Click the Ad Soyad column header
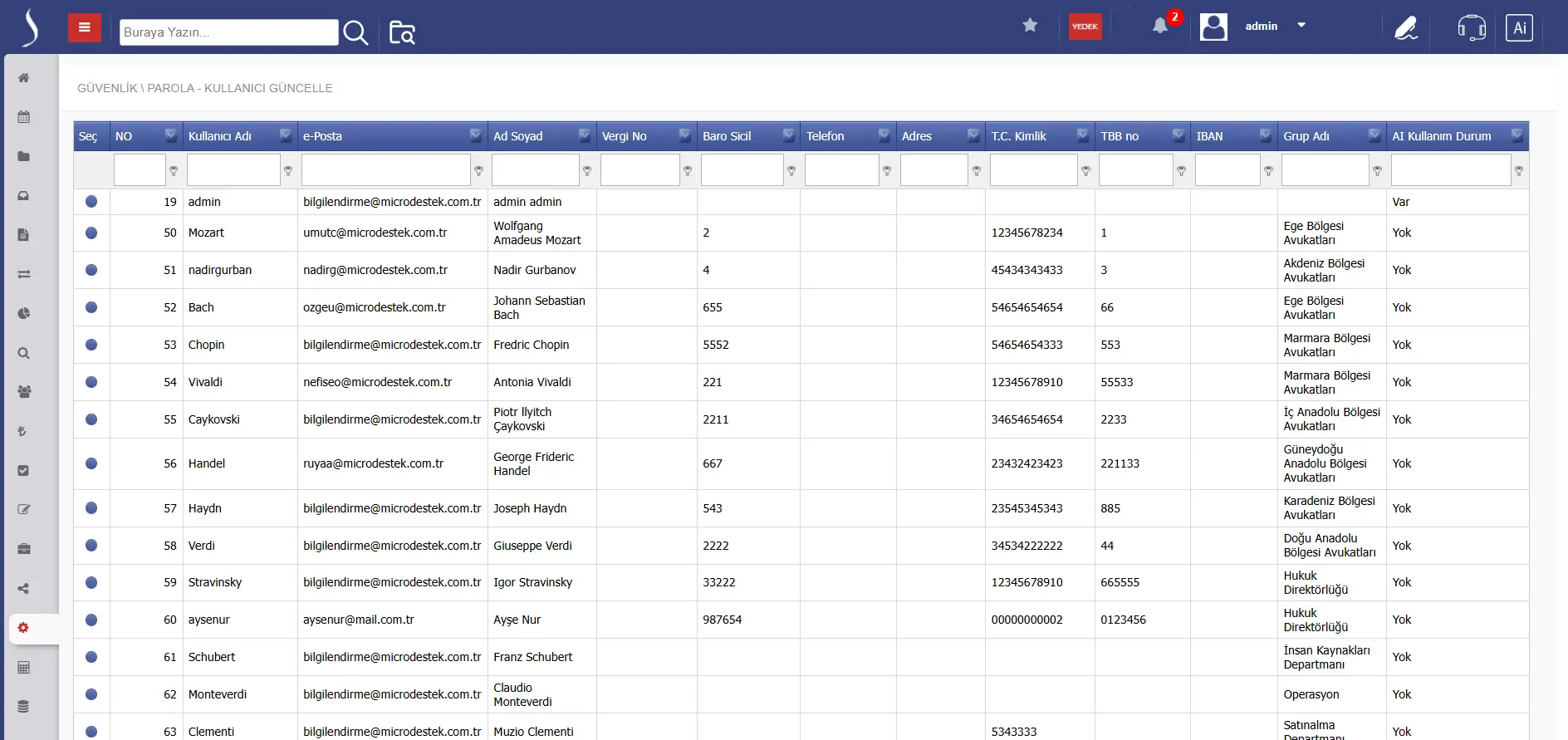Image resolution: width=1568 pixels, height=740 pixels. [x=517, y=136]
